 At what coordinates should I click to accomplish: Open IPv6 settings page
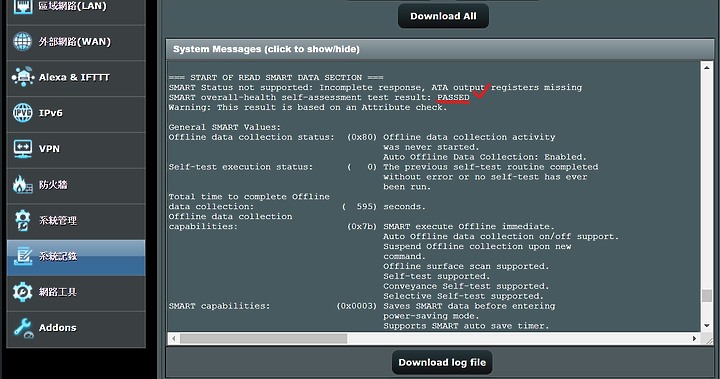point(76,114)
